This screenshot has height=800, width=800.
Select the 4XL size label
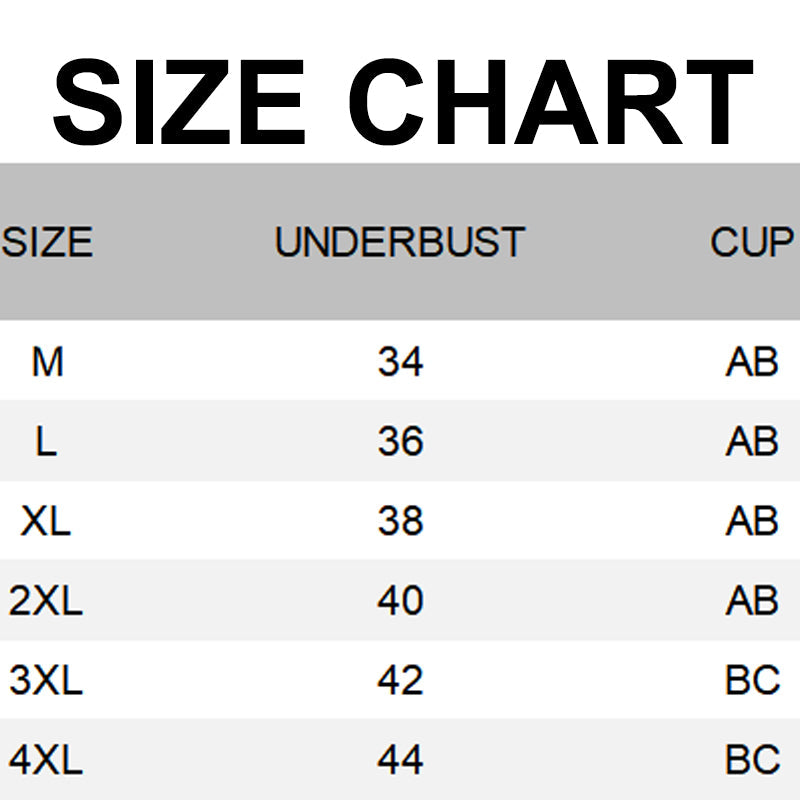coord(46,761)
